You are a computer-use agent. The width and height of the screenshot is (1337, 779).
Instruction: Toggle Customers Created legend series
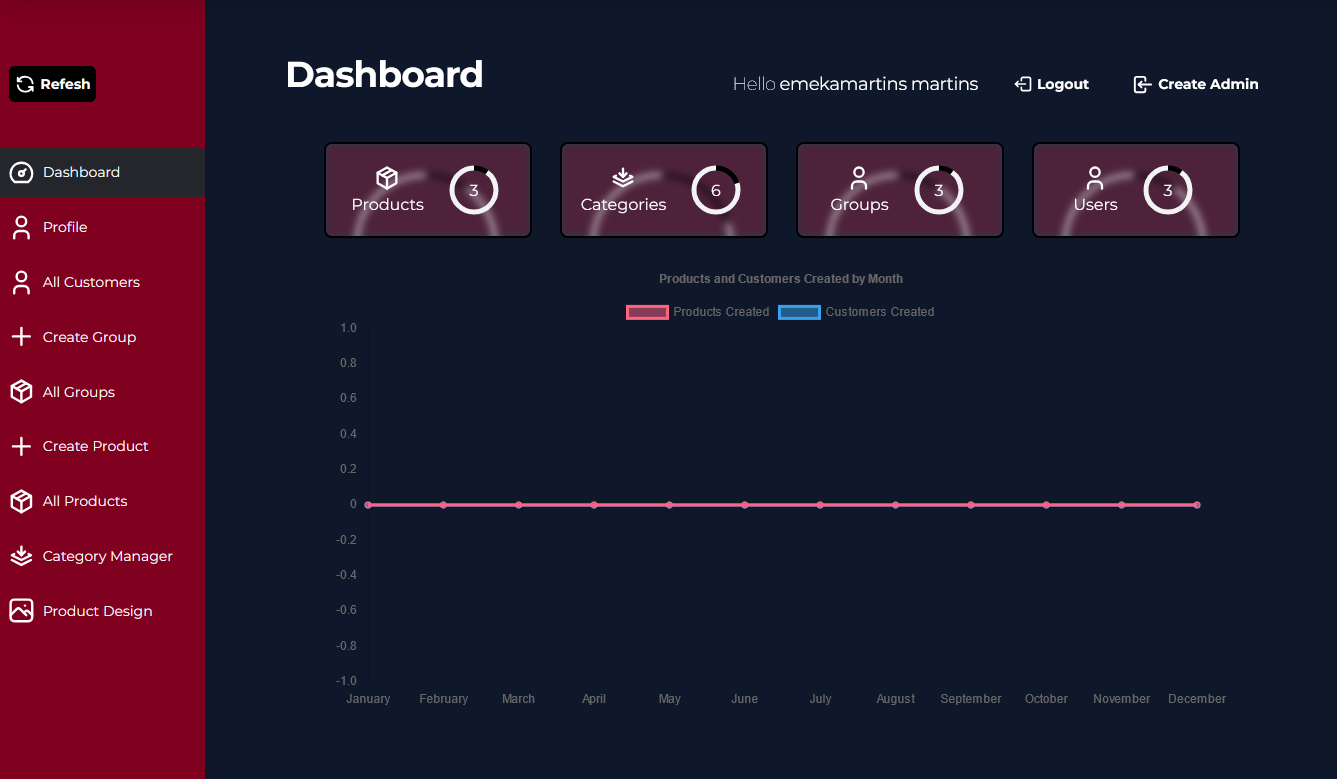coord(856,312)
